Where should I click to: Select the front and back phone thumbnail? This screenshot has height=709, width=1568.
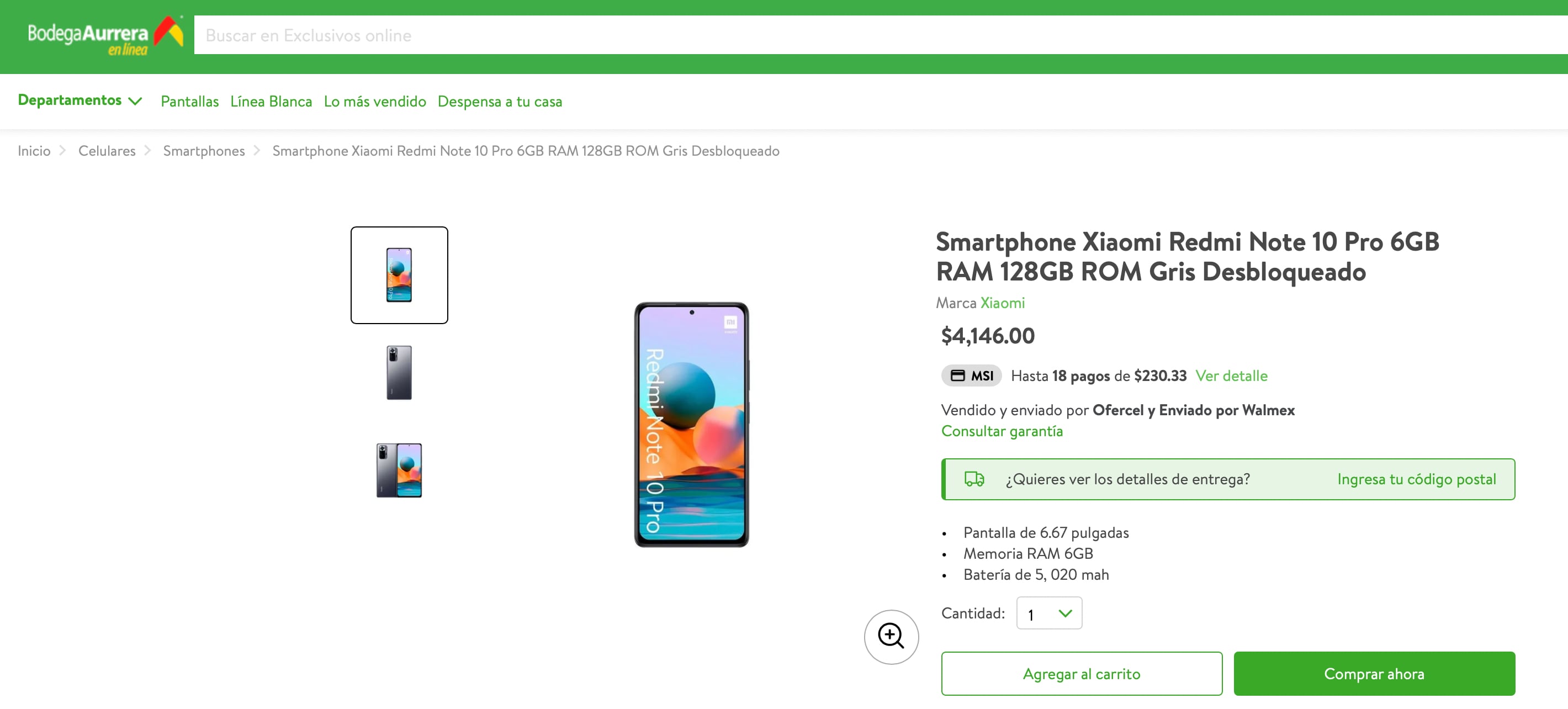pyautogui.click(x=399, y=470)
